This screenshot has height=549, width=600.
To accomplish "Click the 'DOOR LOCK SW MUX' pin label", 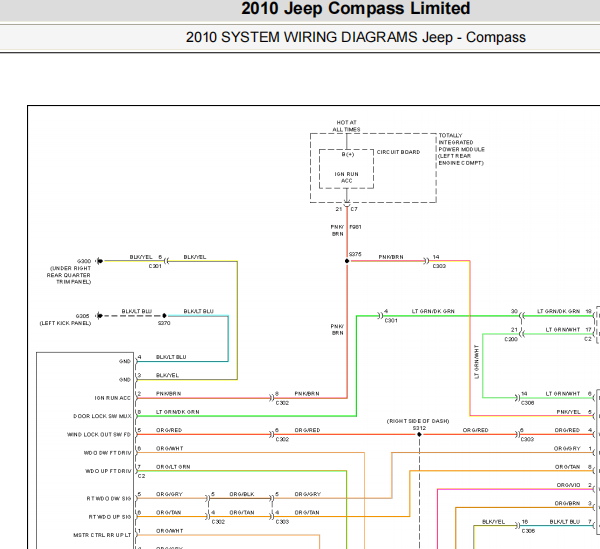I will point(102,416).
